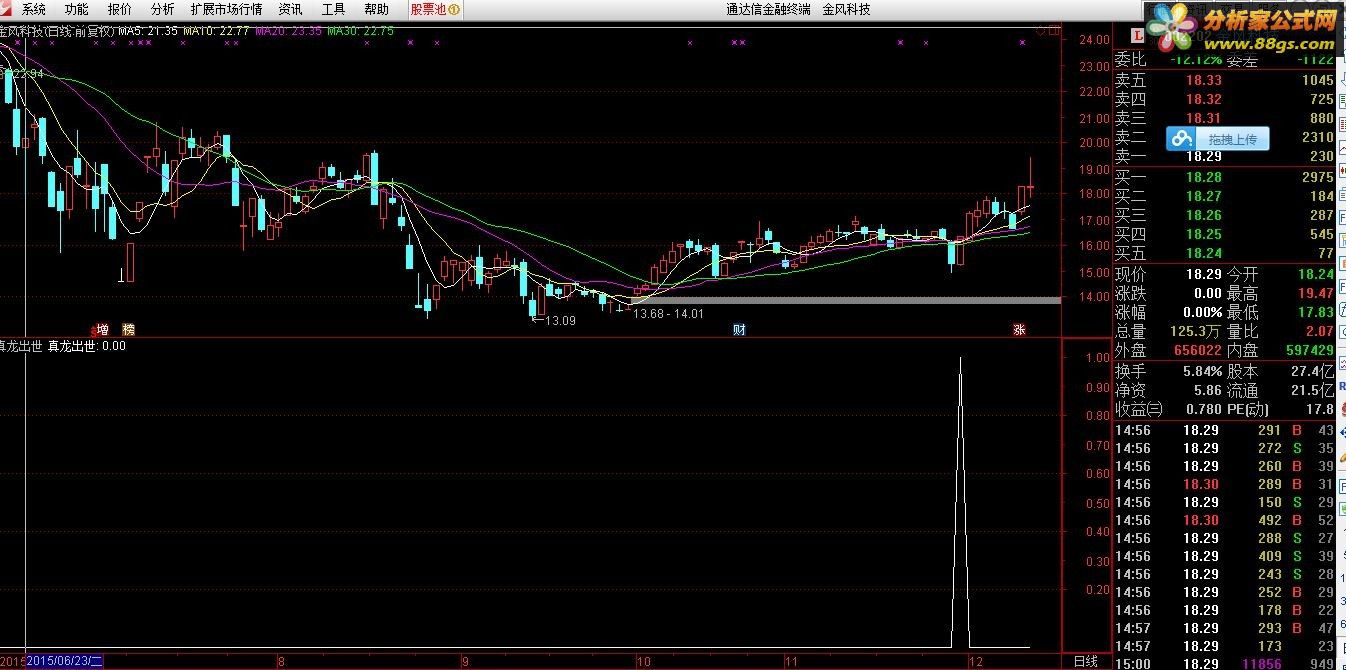Image resolution: width=1346 pixels, height=670 pixels.
Task: Click the 拖拽上传 cloud upload button
Action: coord(1218,139)
